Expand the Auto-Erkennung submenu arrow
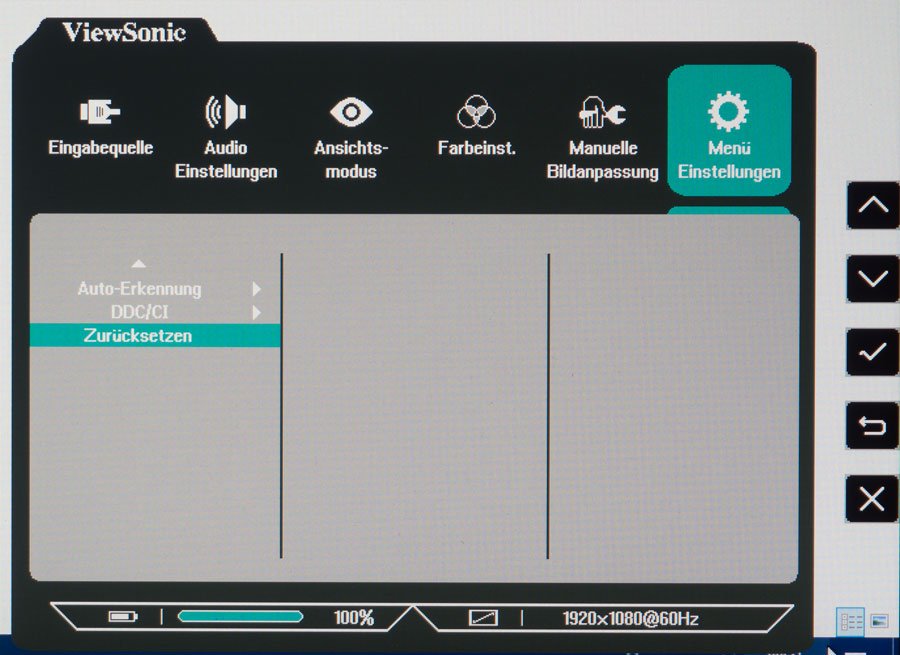Screen dimensions: 900x655 coord(256,289)
